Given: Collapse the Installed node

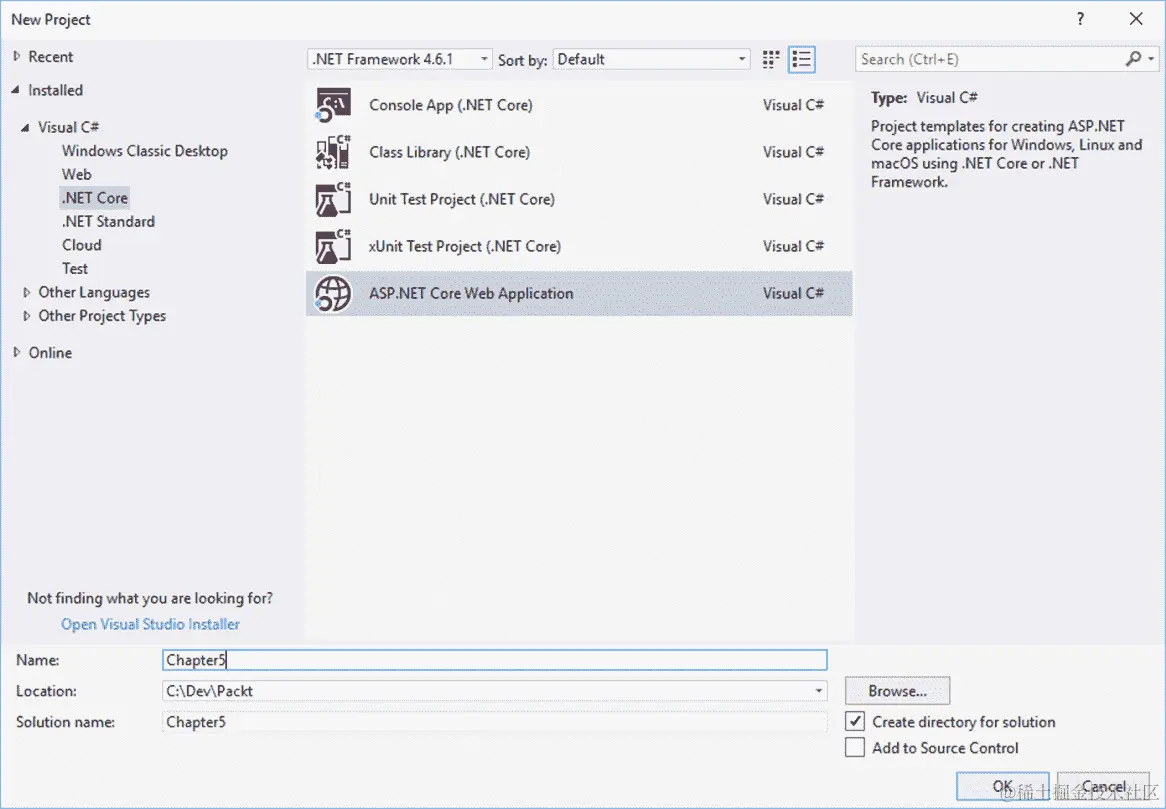Looking at the screenshot, I should click(x=16, y=90).
